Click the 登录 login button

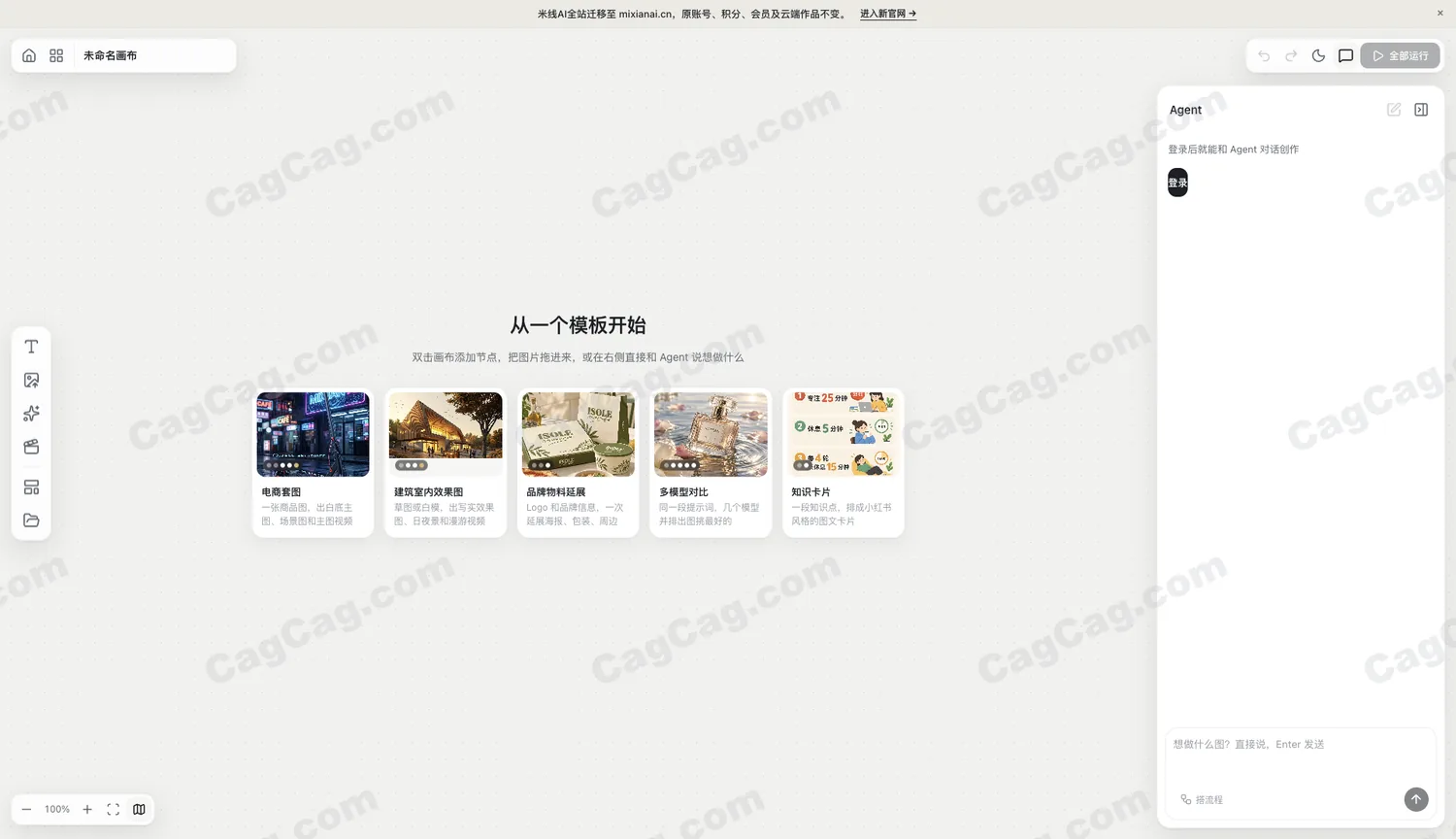point(1177,183)
